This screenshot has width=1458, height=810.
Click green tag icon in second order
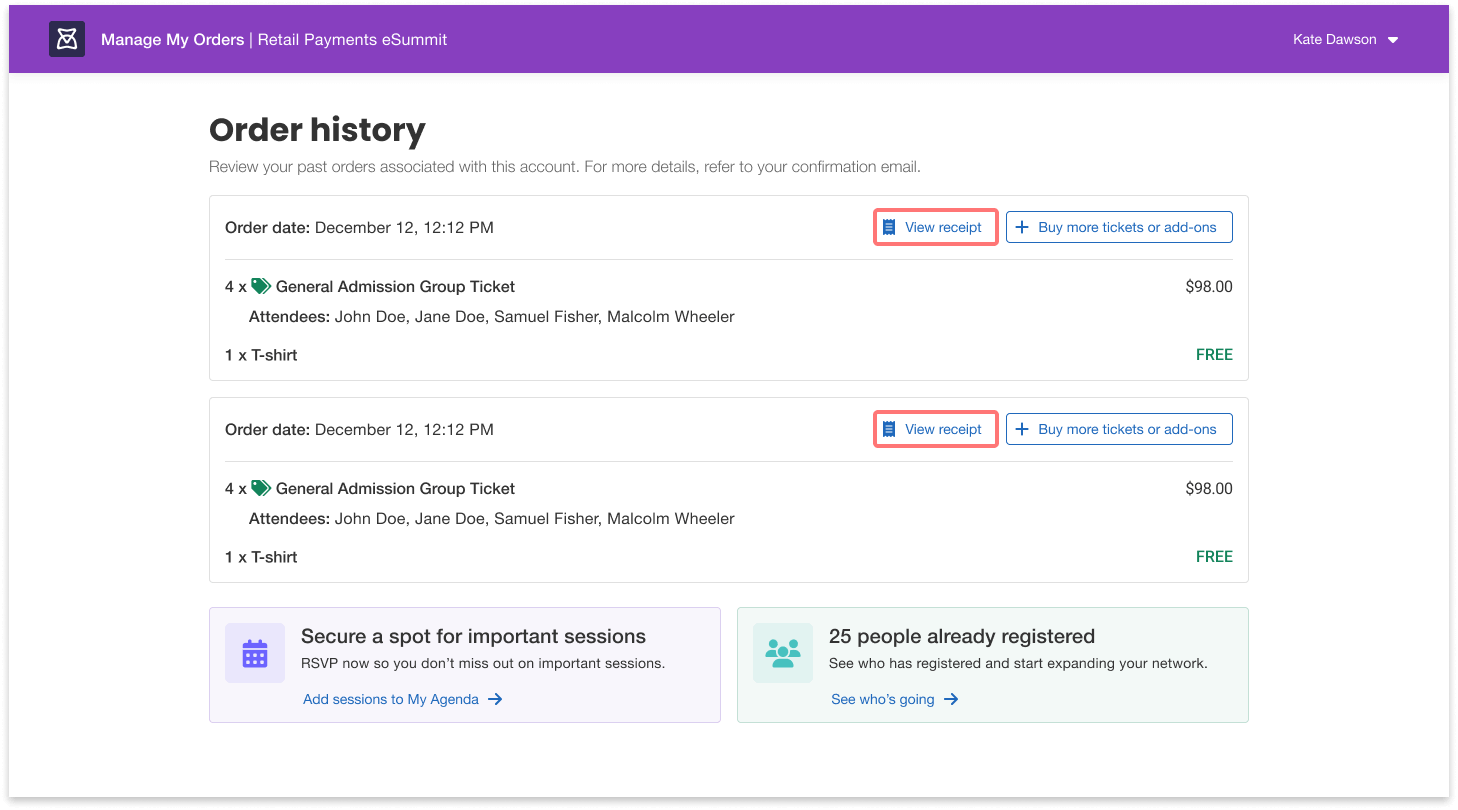[261, 488]
